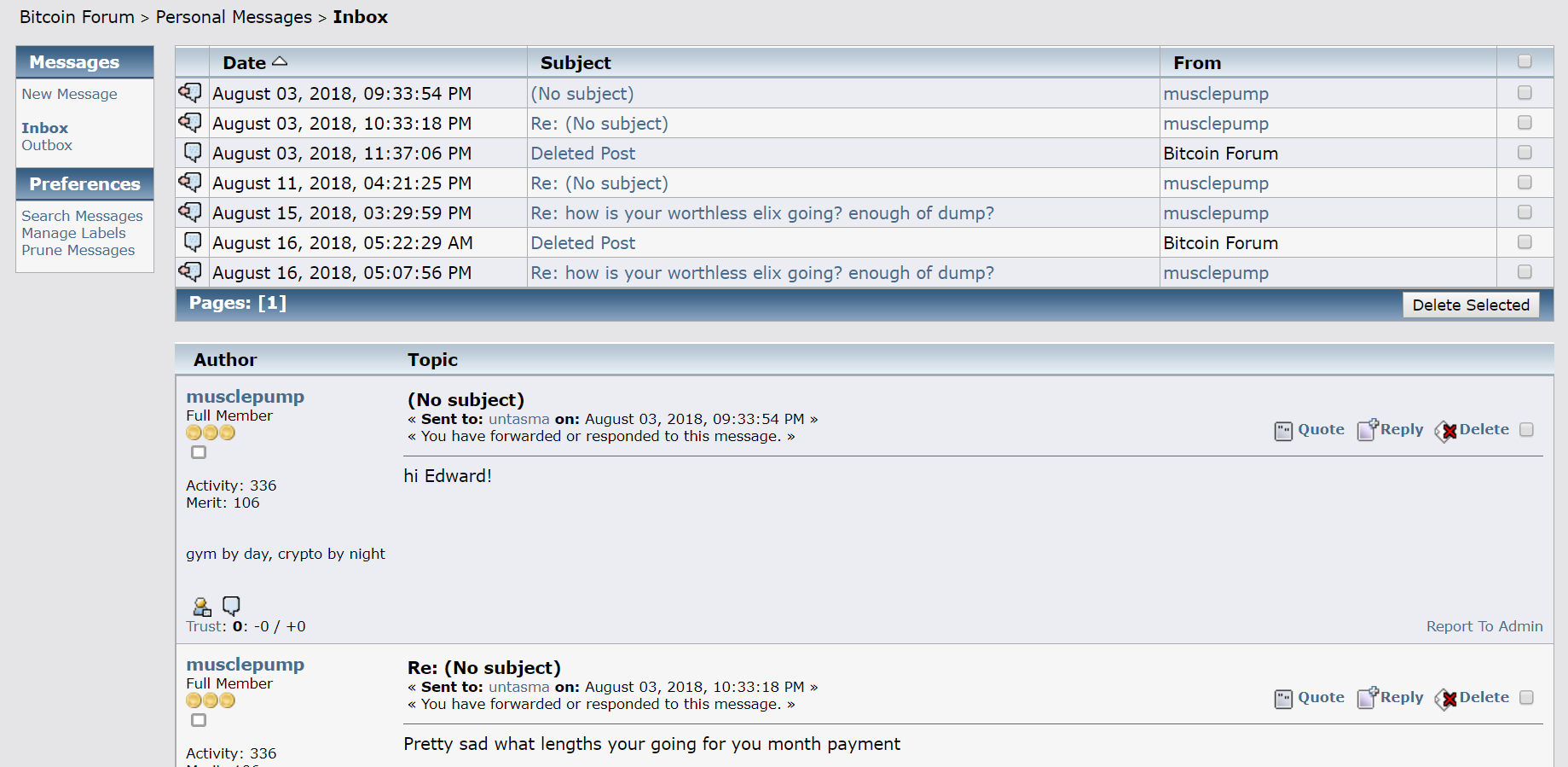Click the Quote icon on second message

click(x=1283, y=699)
